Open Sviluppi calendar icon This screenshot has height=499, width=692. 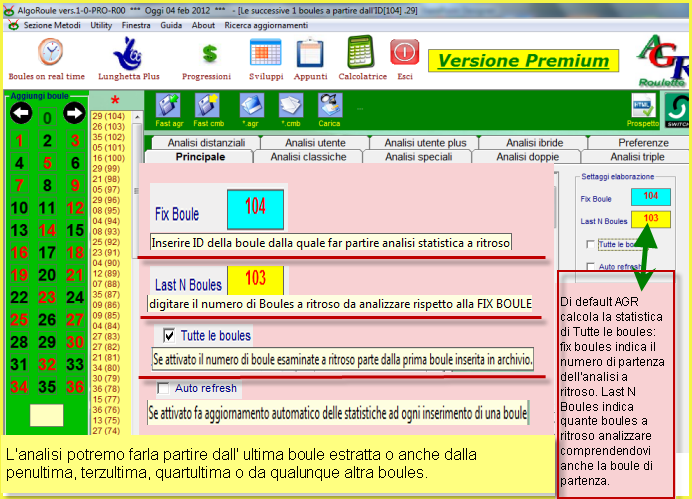click(265, 54)
